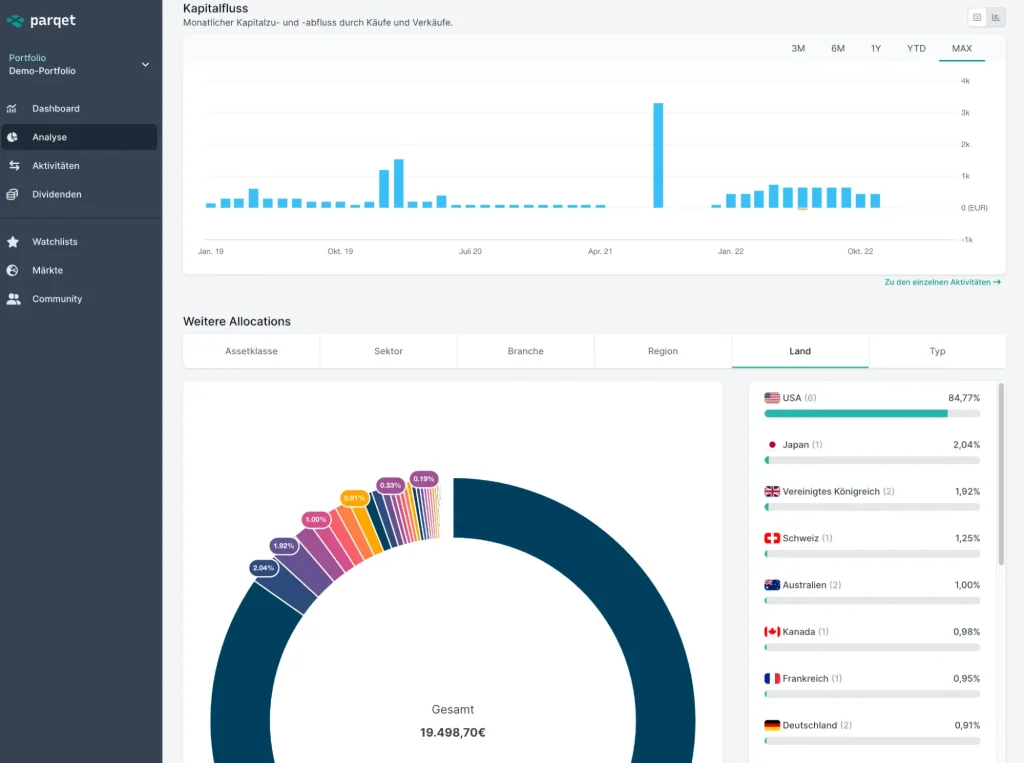Click the USA country entry
Image resolution: width=1024 pixels, height=763 pixels.
791,398
